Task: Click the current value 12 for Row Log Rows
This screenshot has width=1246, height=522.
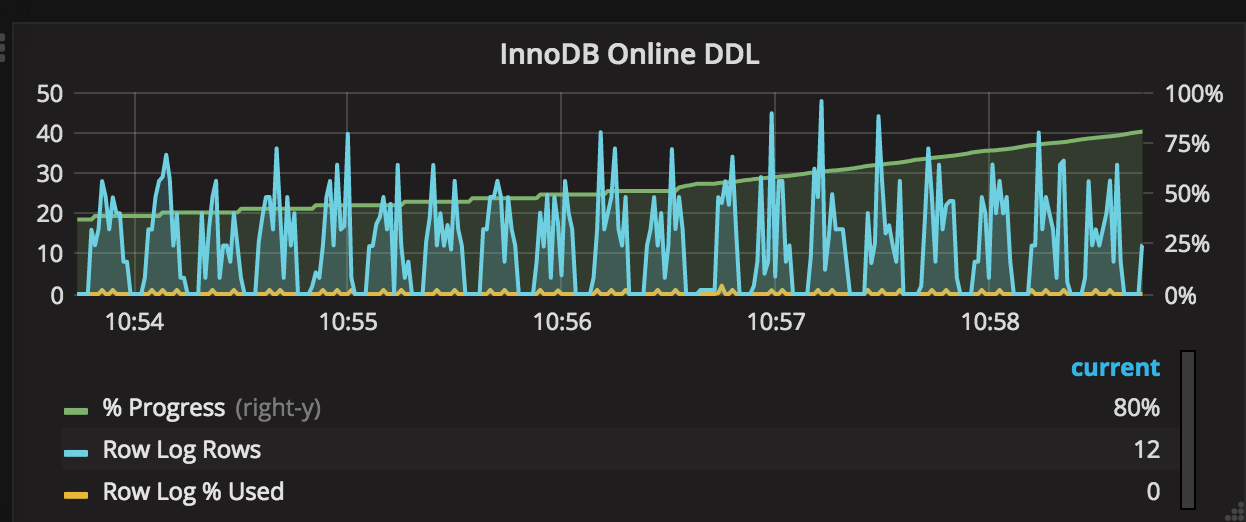Action: click(x=1147, y=450)
